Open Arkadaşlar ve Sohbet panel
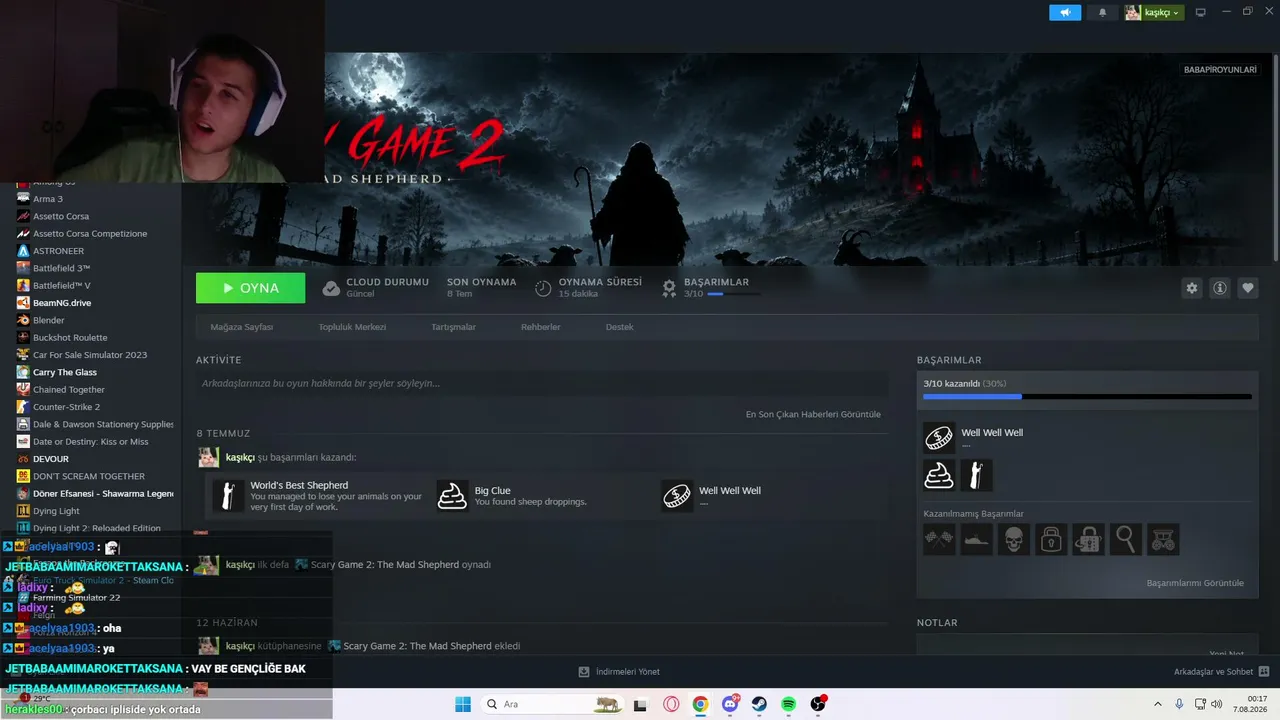The image size is (1280, 720). [1222, 672]
